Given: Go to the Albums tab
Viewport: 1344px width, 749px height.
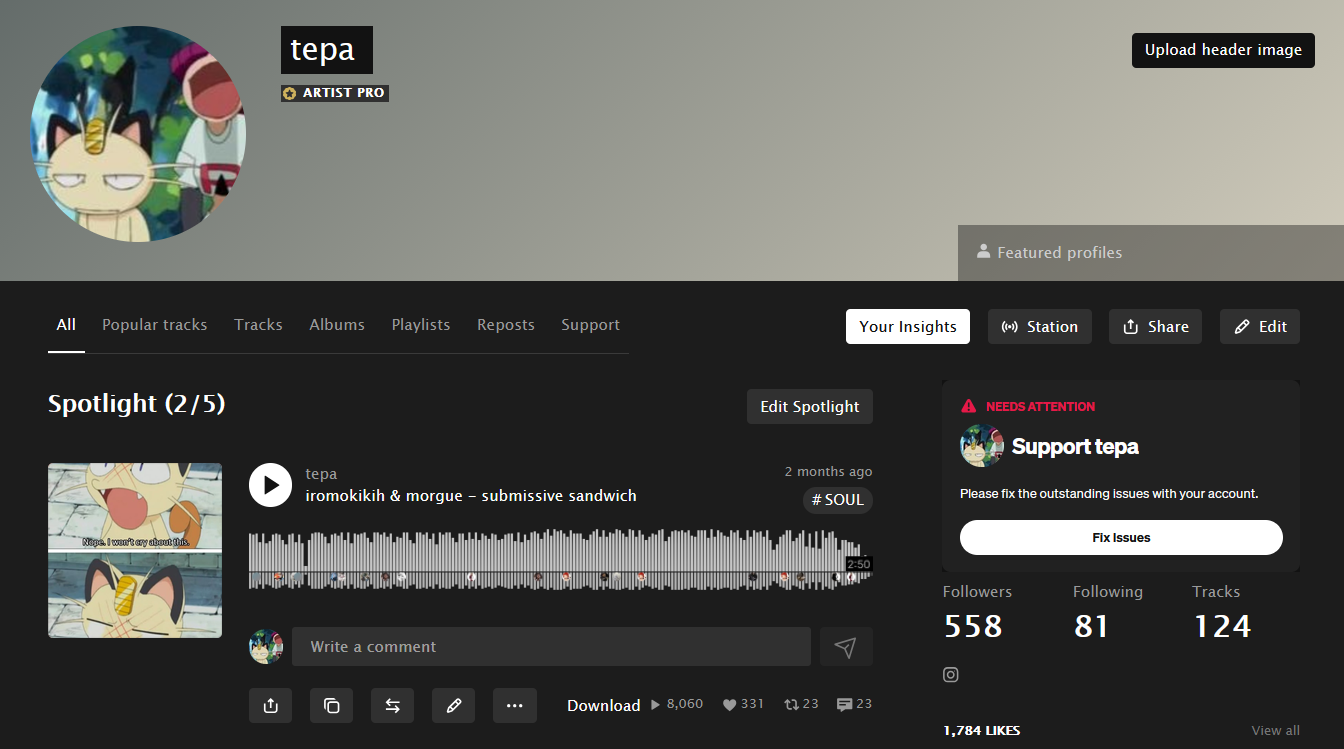Looking at the screenshot, I should [x=337, y=325].
